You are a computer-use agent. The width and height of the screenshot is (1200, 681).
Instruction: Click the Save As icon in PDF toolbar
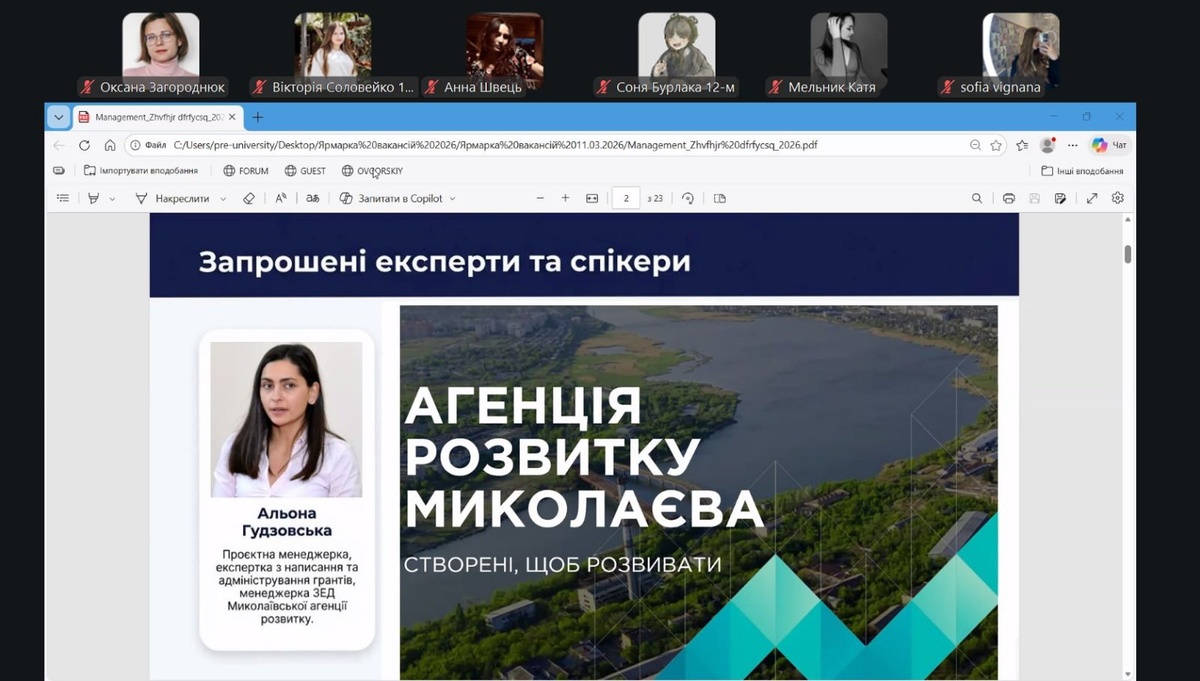[1060, 198]
